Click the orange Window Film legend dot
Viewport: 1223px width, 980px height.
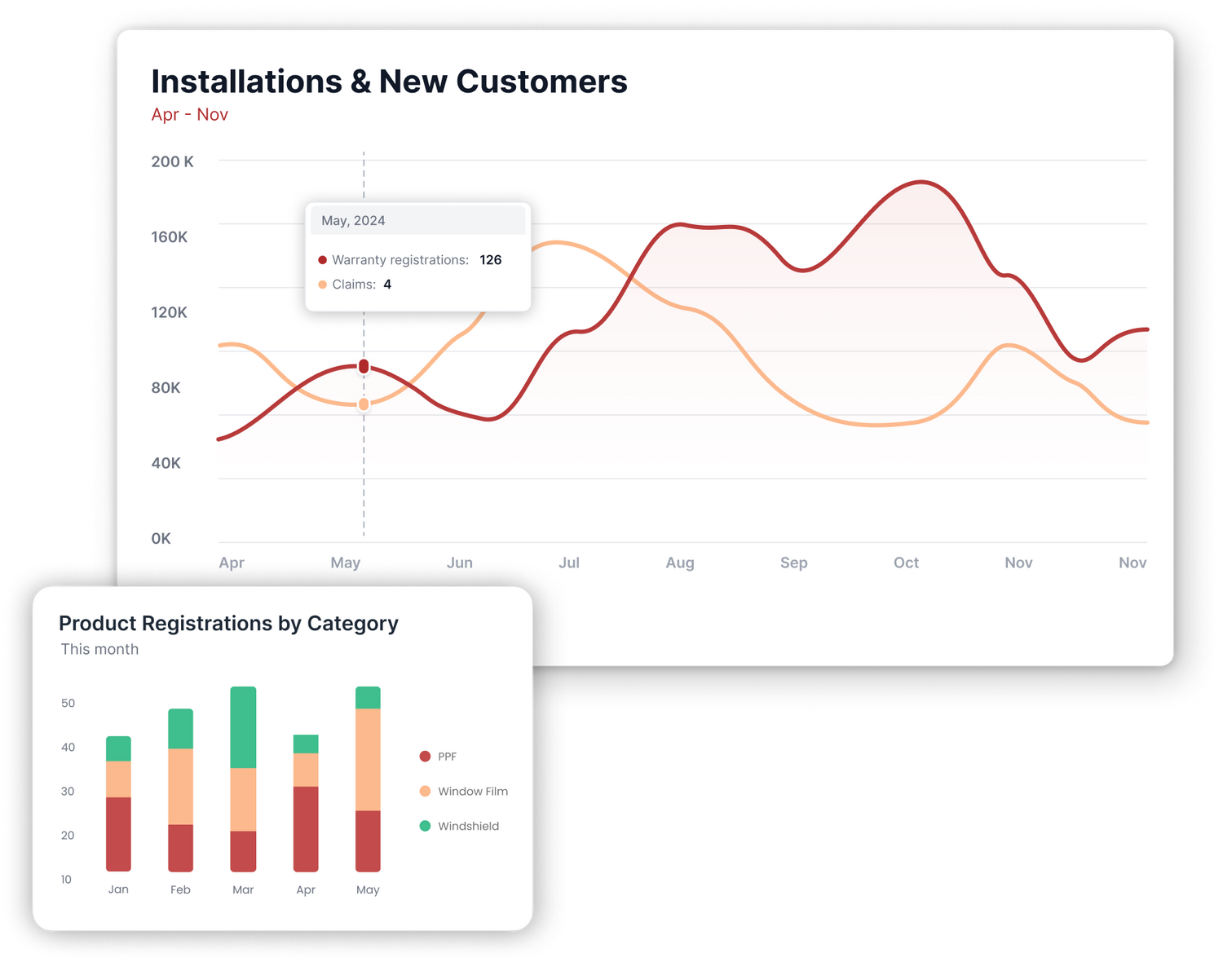click(425, 792)
